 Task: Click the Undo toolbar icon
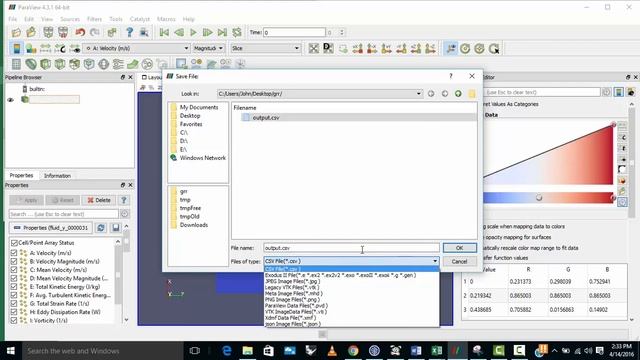click(x=80, y=32)
